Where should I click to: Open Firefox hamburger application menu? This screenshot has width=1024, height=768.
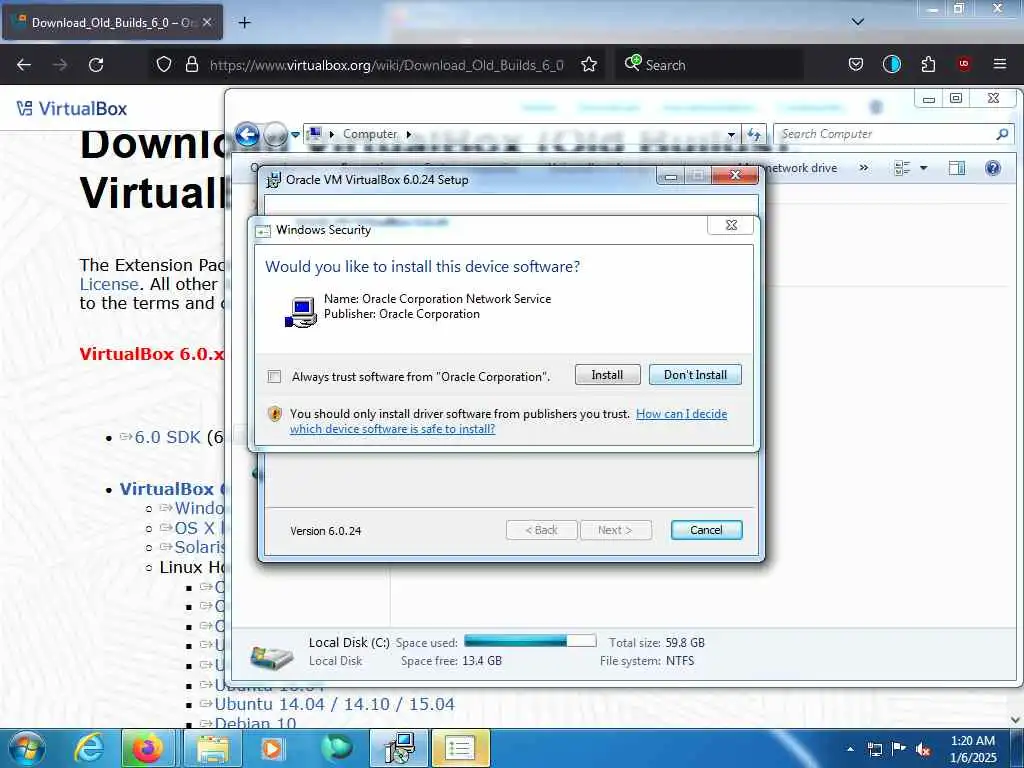pyautogui.click(x=1000, y=65)
